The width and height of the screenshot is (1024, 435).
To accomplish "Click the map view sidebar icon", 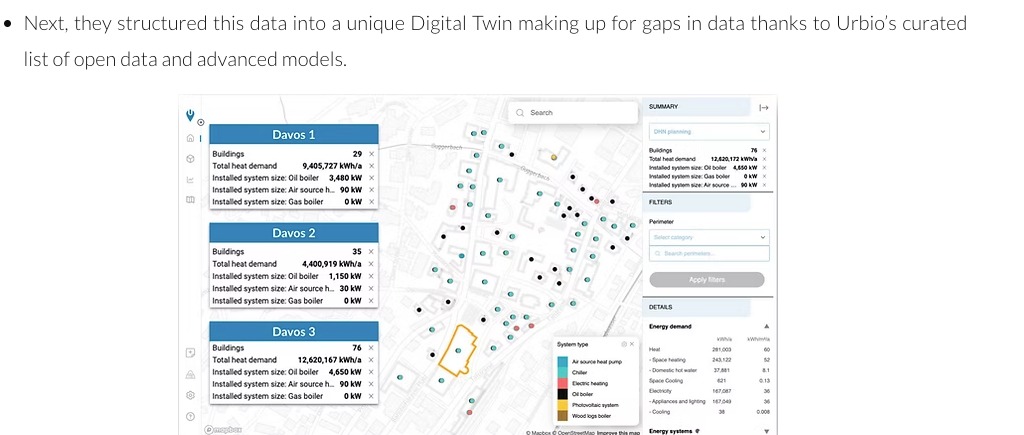I will 189,200.
